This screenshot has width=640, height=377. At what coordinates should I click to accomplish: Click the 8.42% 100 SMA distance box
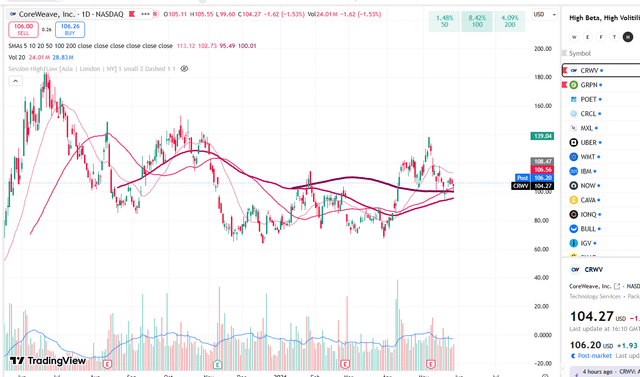pyautogui.click(x=477, y=21)
